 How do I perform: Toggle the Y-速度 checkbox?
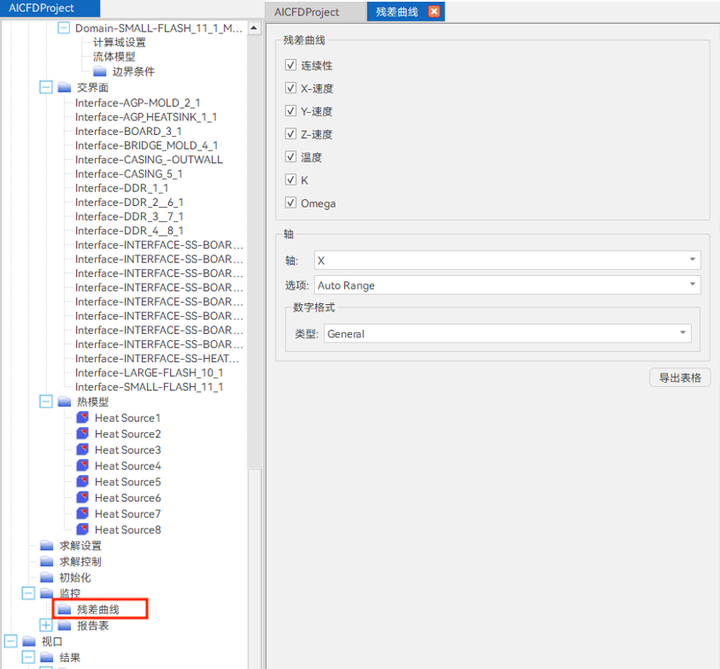pos(291,111)
